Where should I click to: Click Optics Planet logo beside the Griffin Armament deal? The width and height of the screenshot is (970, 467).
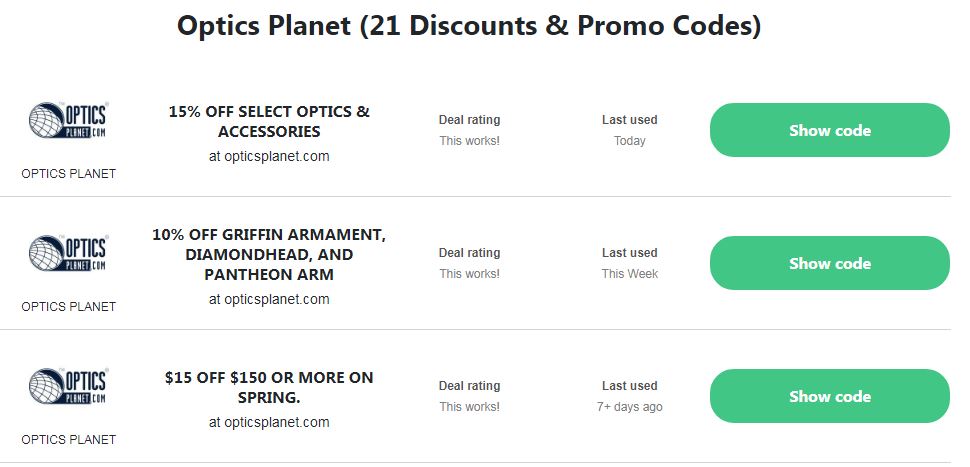coord(68,255)
